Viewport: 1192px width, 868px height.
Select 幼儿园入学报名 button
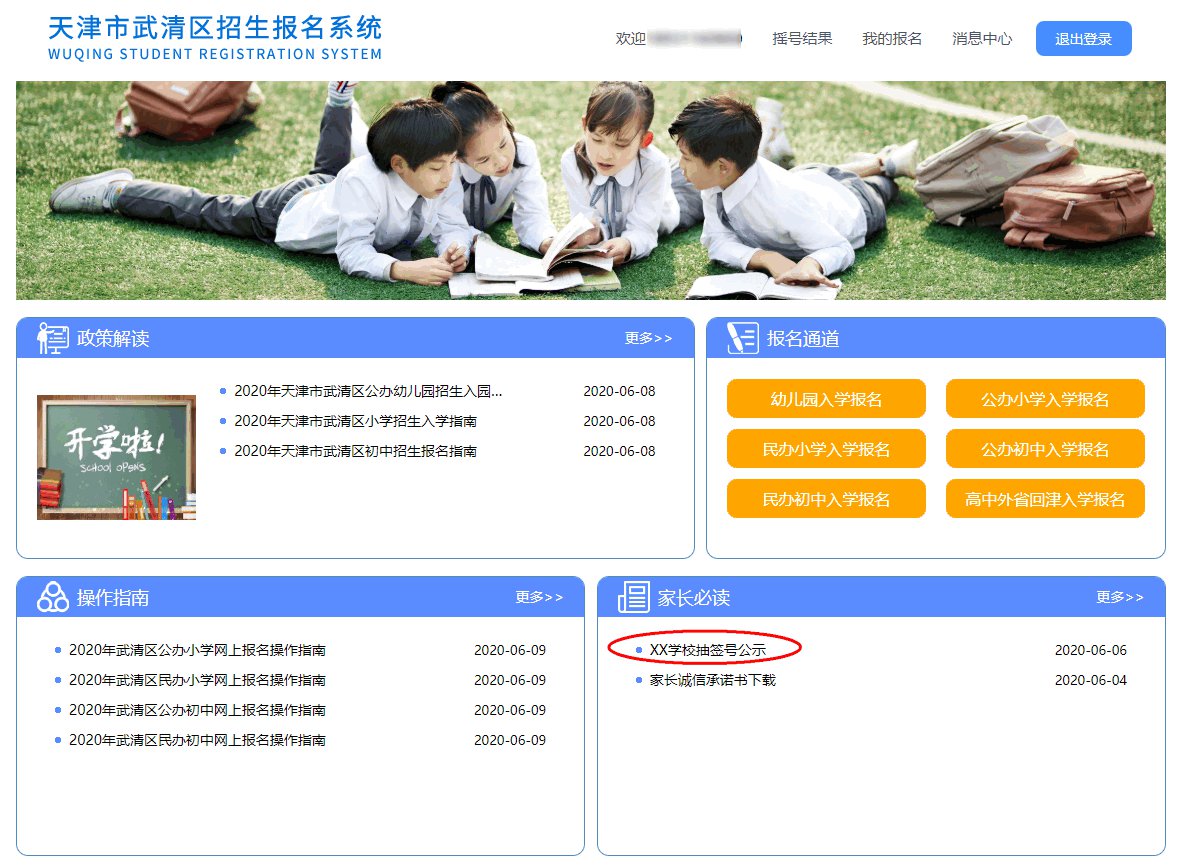[x=826, y=399]
